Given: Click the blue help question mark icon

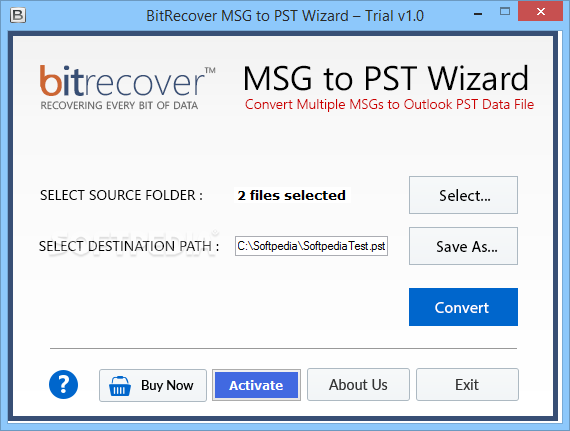Looking at the screenshot, I should tap(63, 384).
